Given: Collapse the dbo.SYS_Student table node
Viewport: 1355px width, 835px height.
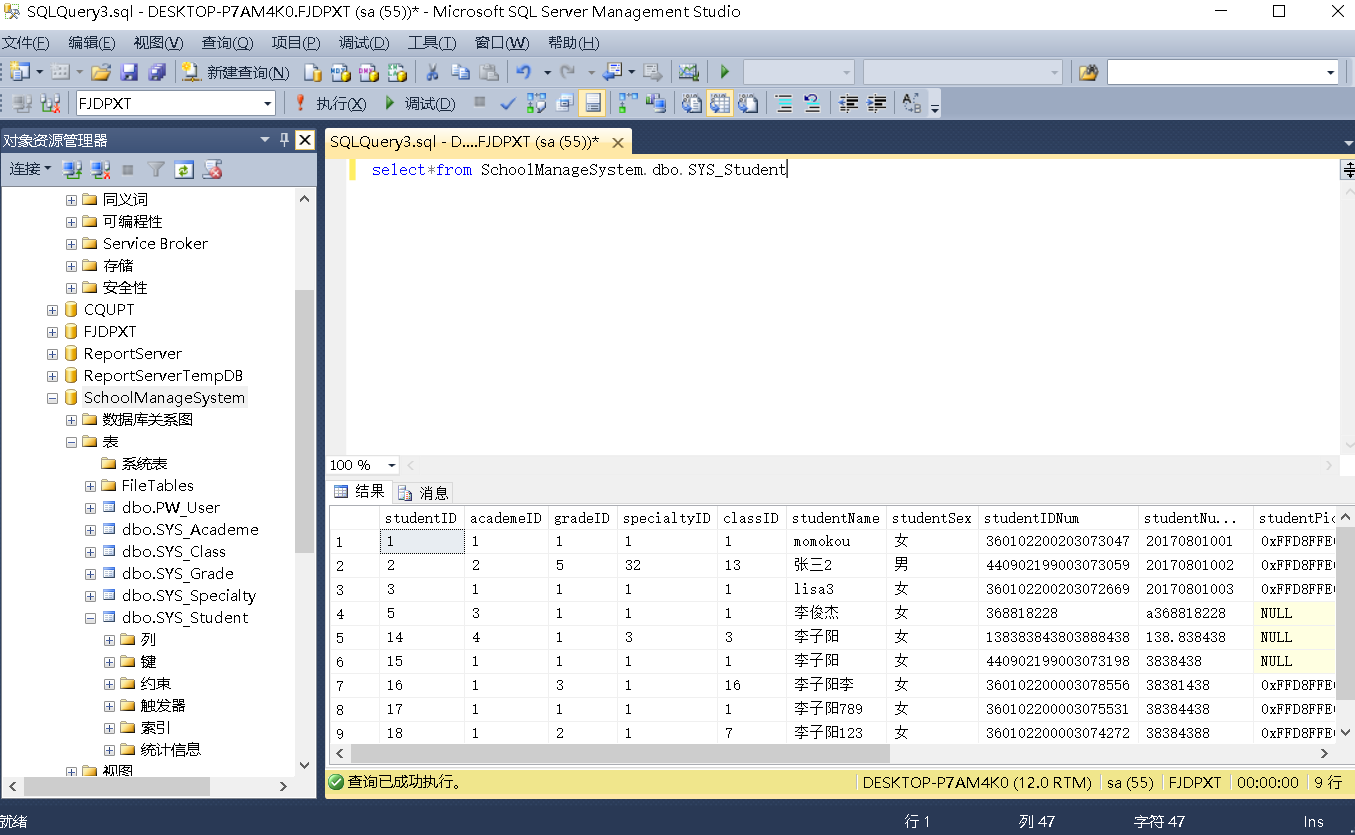Looking at the screenshot, I should coord(91,618).
